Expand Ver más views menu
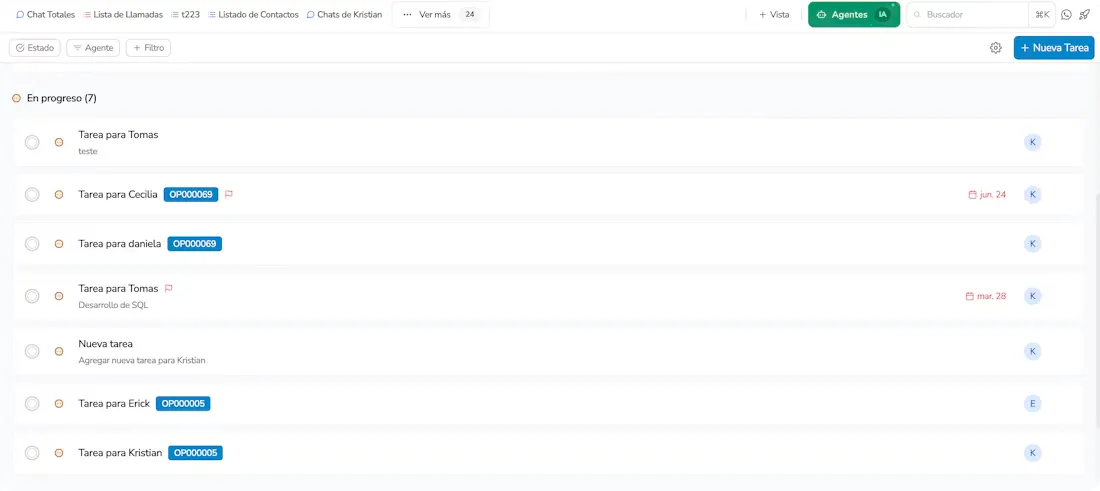1100x491 pixels. 440,15
